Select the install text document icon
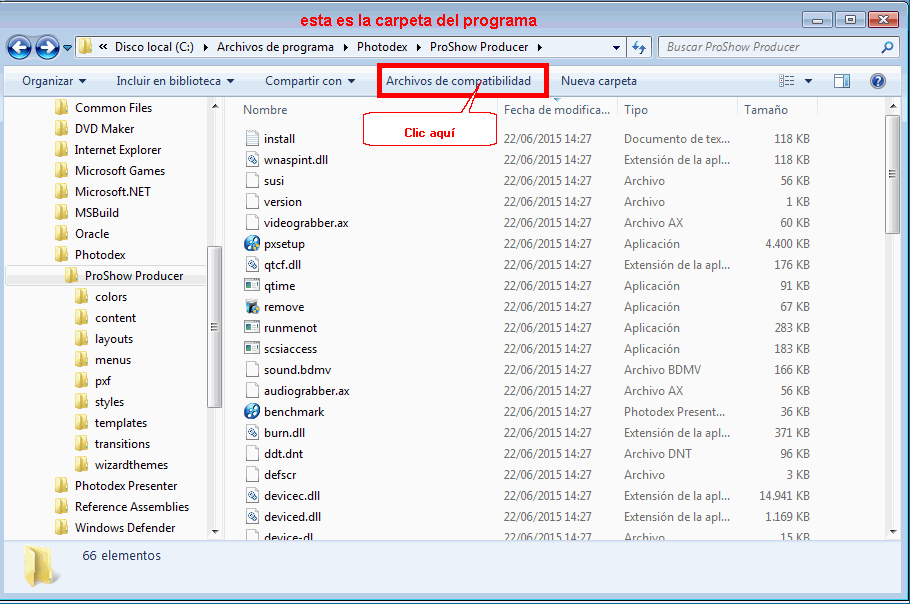914x608 pixels. (x=252, y=138)
